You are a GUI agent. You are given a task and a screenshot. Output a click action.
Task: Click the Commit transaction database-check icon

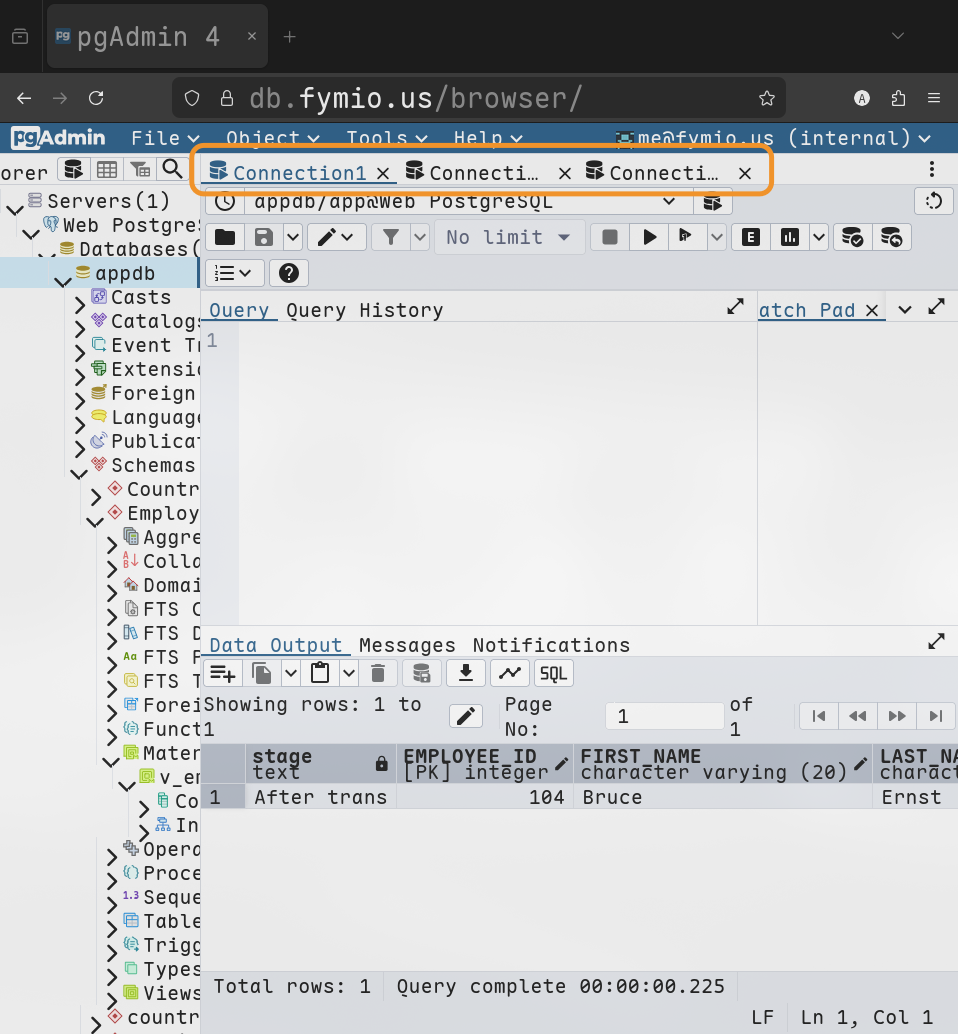(852, 237)
